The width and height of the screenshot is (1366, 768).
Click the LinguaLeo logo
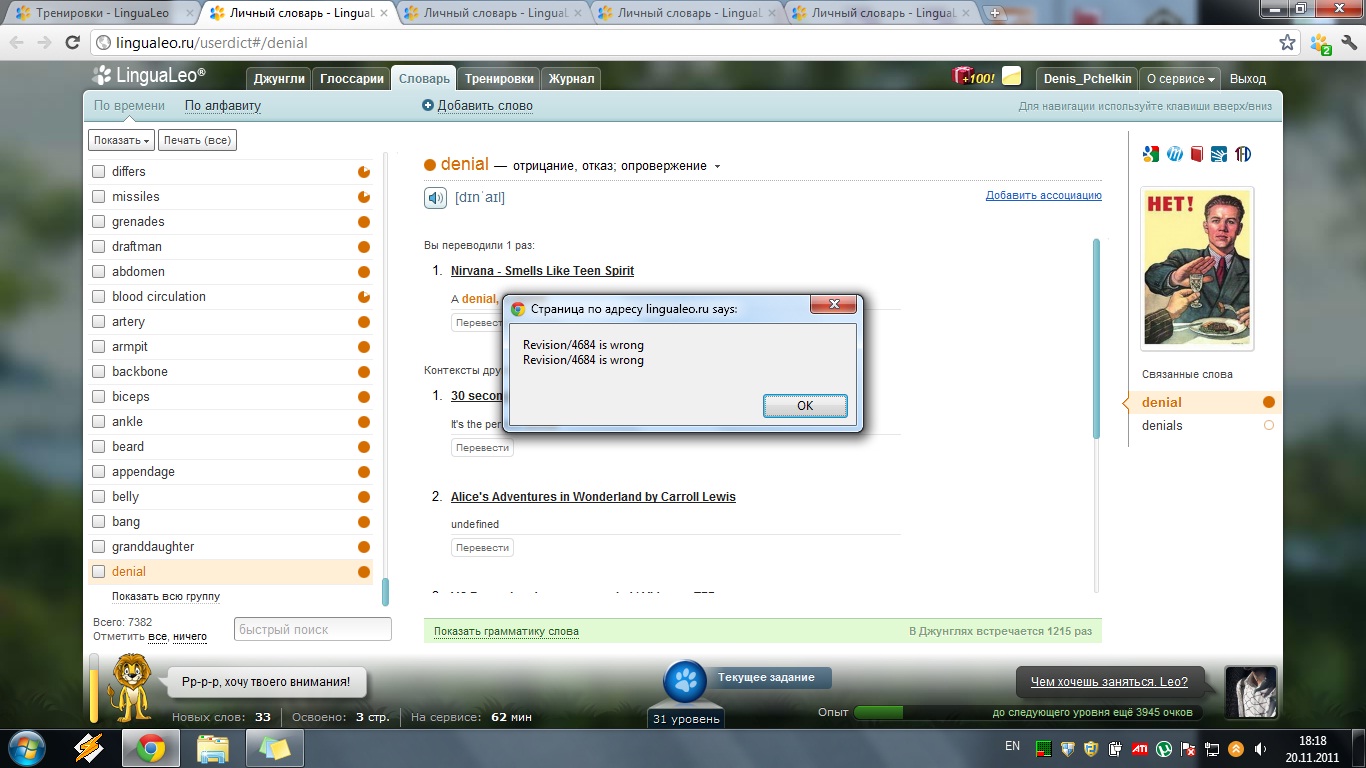pyautogui.click(x=149, y=76)
